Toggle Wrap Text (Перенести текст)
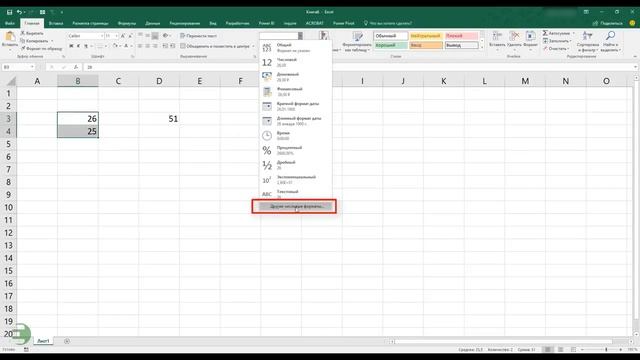This screenshot has height=360, width=640. [x=198, y=36]
